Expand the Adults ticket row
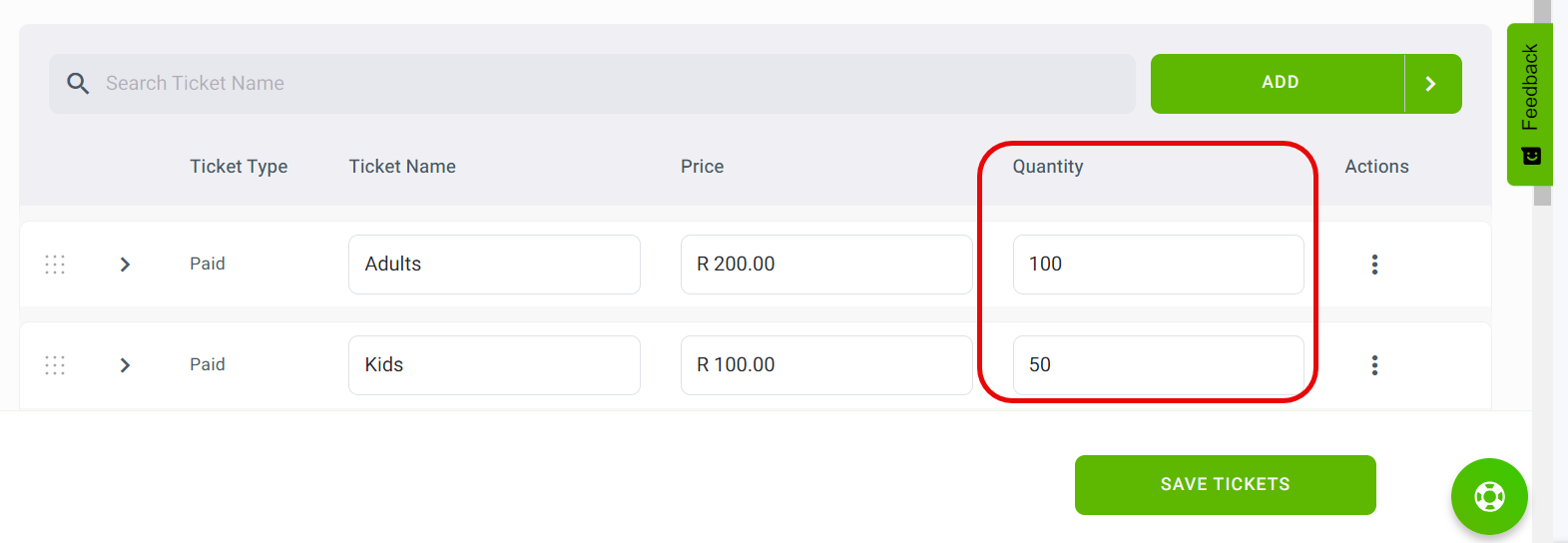This screenshot has height=543, width=1568. 125,265
